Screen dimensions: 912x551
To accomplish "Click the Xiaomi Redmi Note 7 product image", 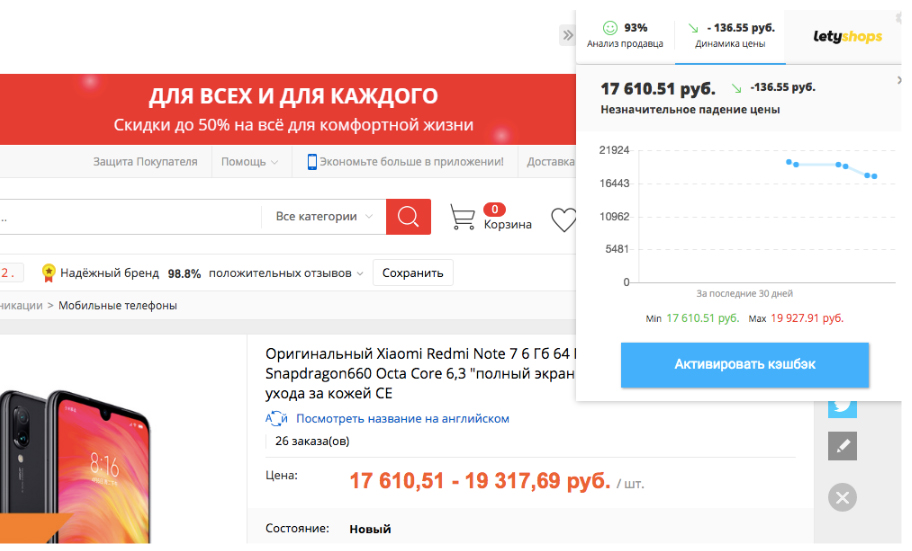I will 74,465.
